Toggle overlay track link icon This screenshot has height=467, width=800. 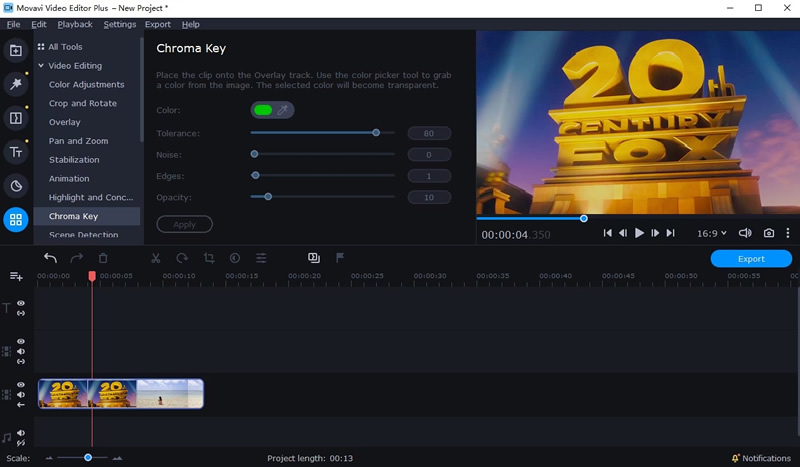pyautogui.click(x=21, y=361)
